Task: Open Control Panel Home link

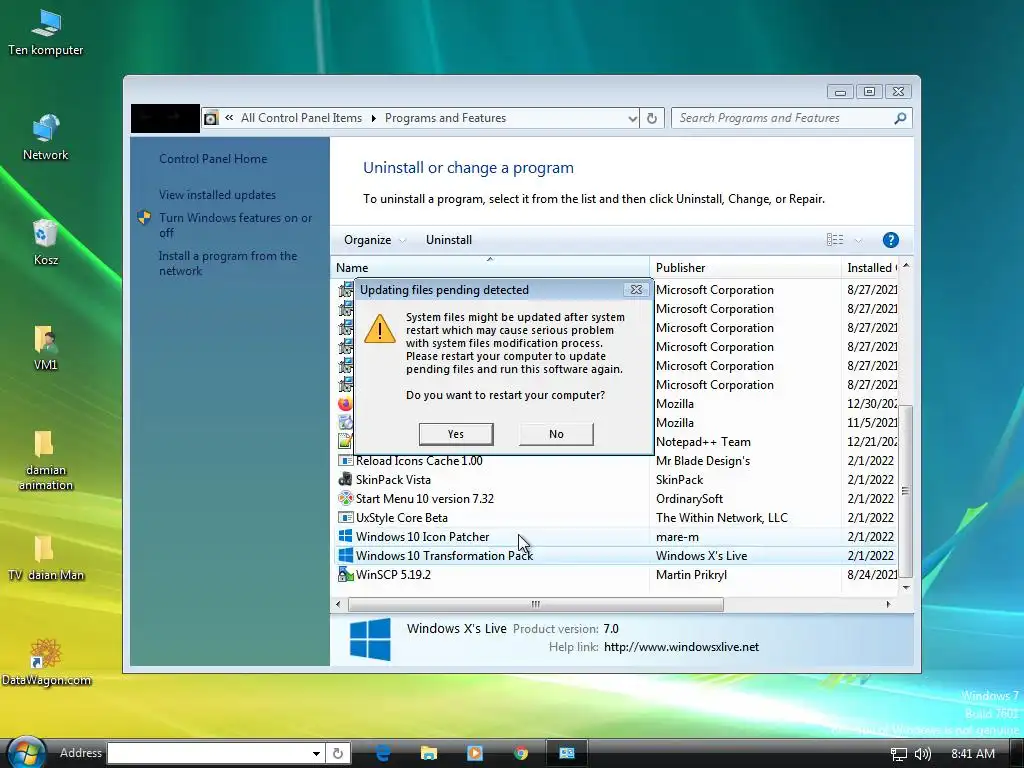Action: pos(213,159)
